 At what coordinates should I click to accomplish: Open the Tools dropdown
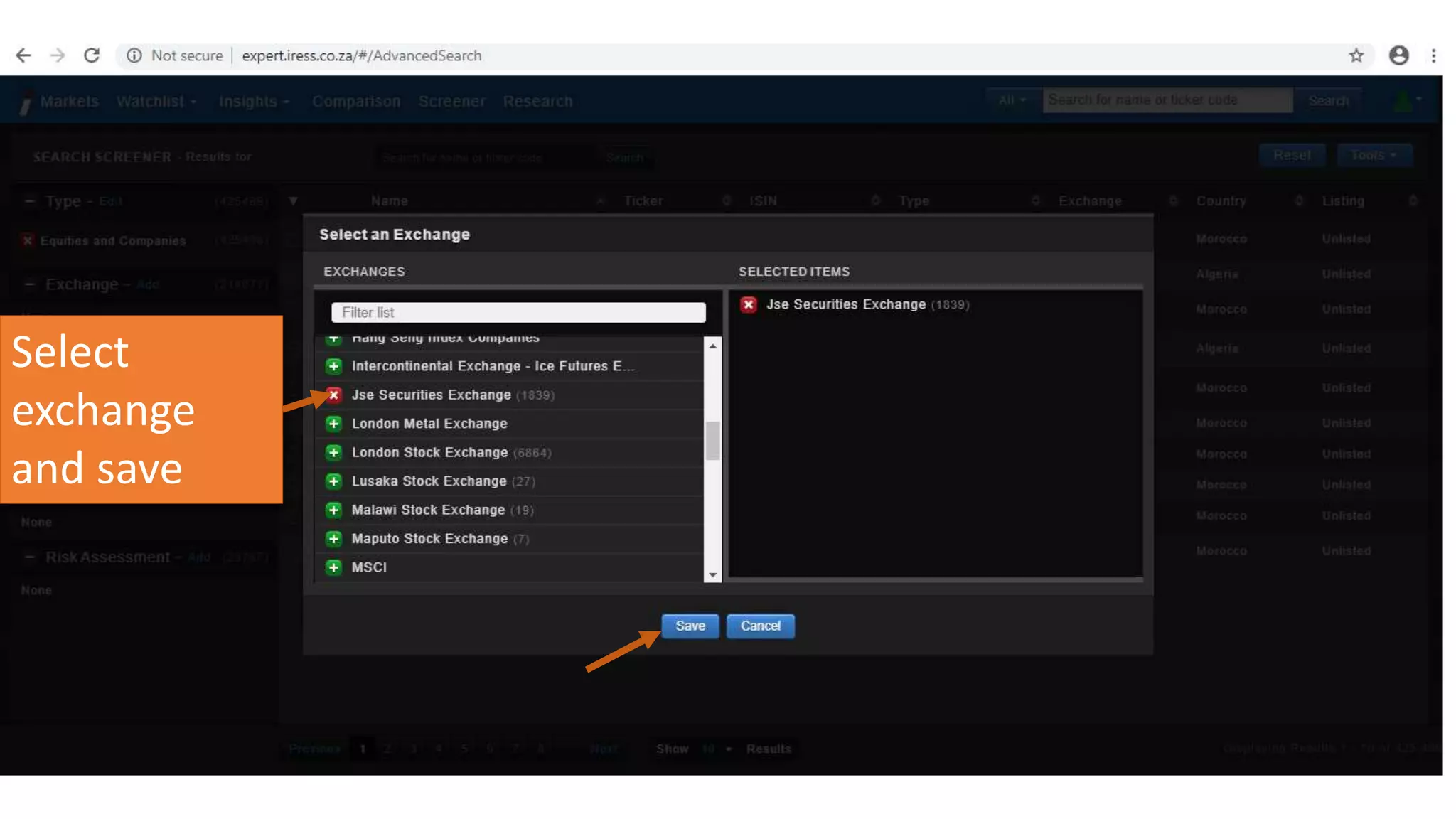click(1374, 155)
